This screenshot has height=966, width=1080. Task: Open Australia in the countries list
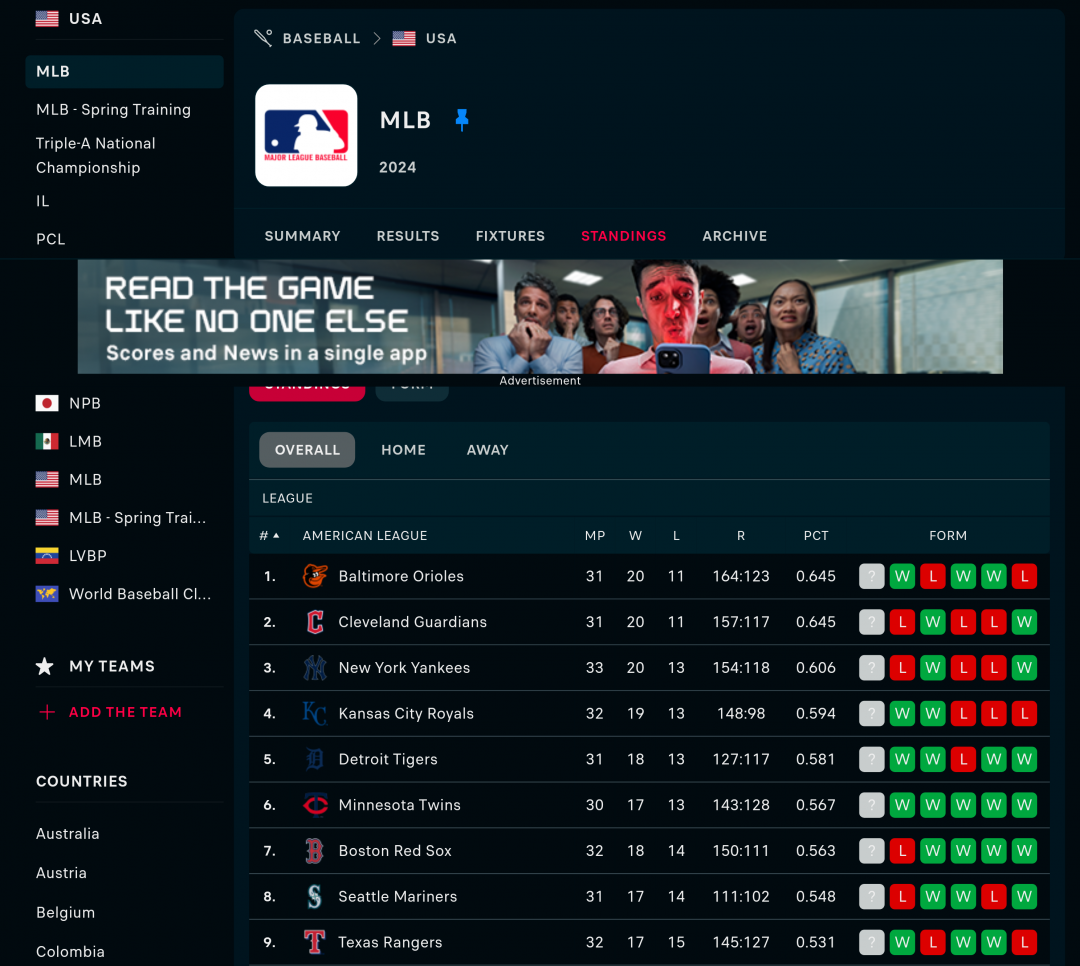68,834
